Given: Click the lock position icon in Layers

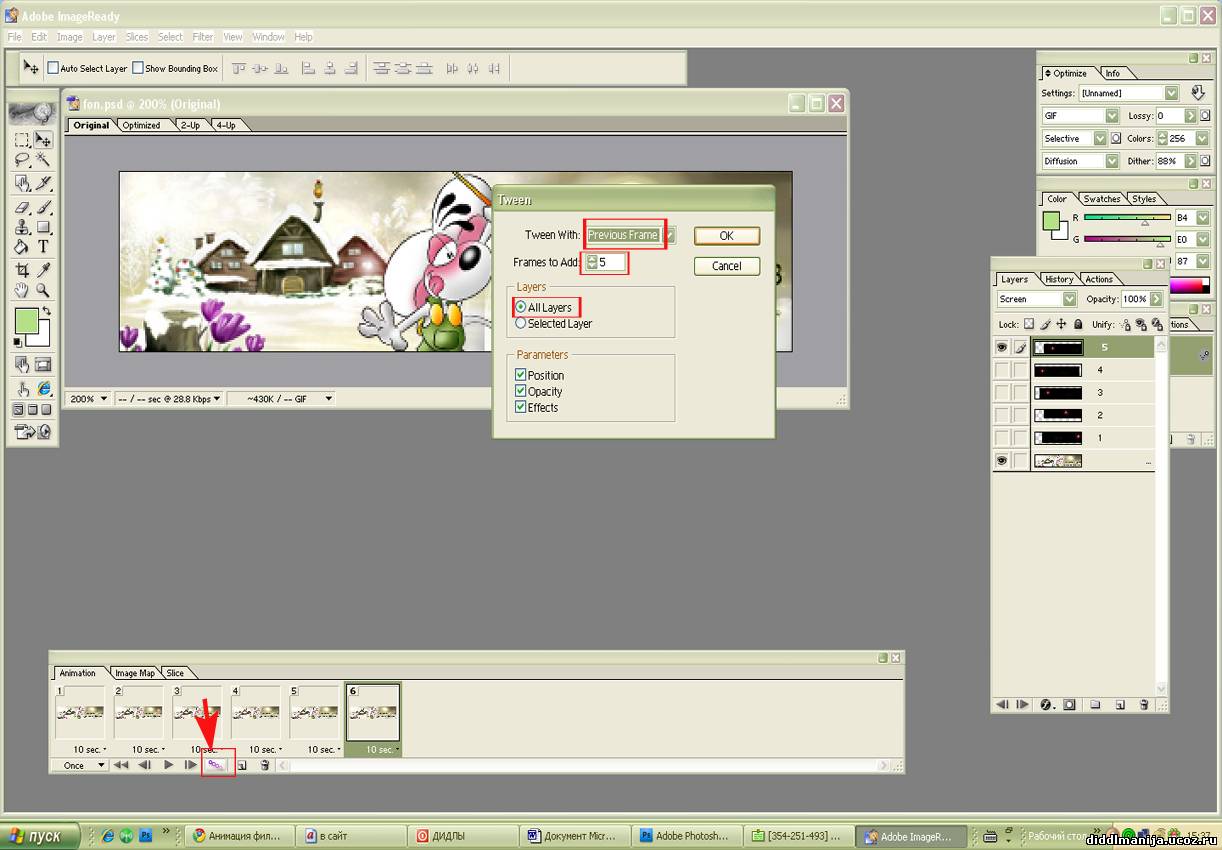Looking at the screenshot, I should coord(1061,324).
